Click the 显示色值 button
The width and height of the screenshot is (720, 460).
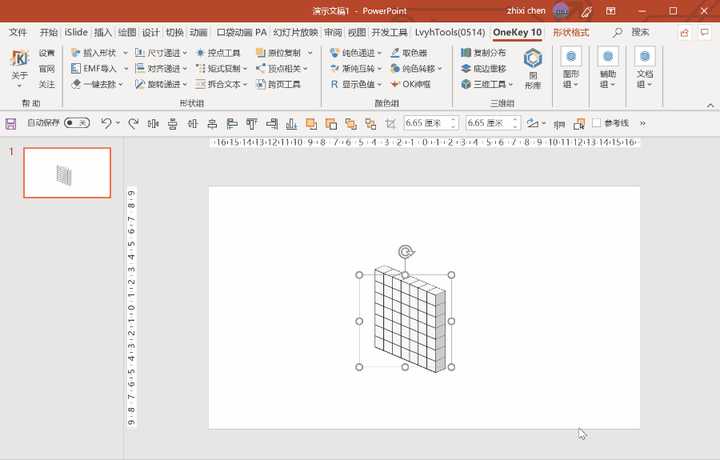(x=355, y=84)
